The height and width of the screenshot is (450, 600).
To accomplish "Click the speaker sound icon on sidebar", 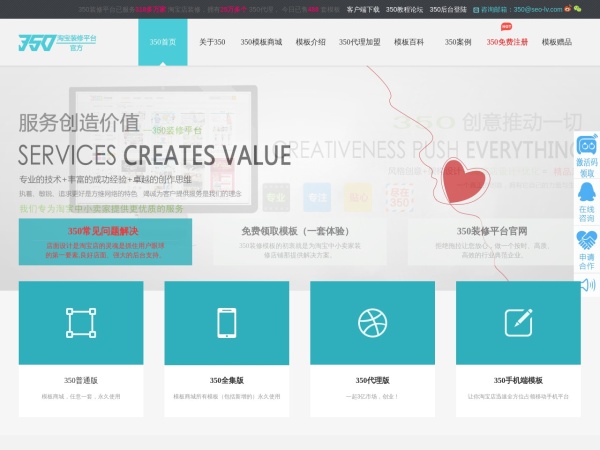I will (588, 285).
